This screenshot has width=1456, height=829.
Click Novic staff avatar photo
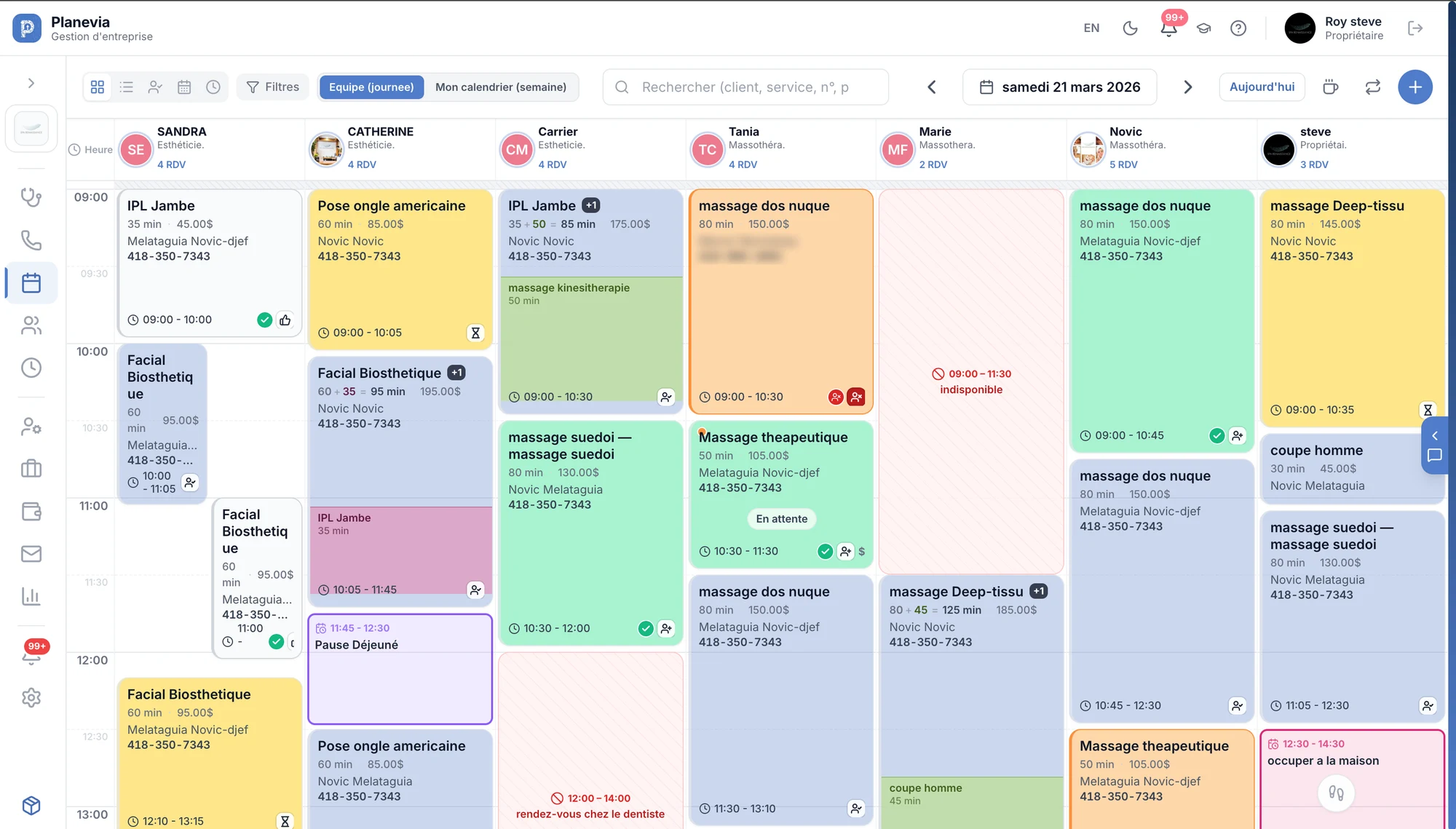1088,149
